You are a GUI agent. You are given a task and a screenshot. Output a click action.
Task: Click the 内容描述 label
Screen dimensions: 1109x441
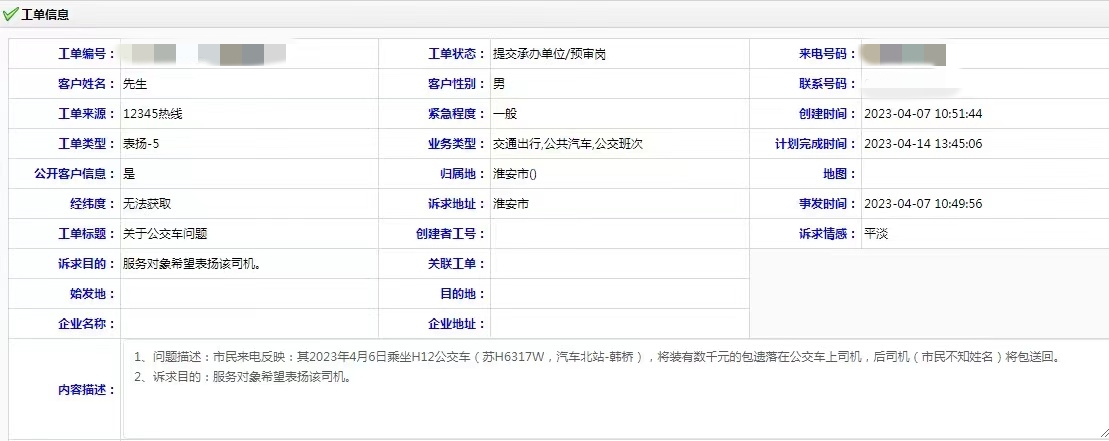tap(86, 389)
